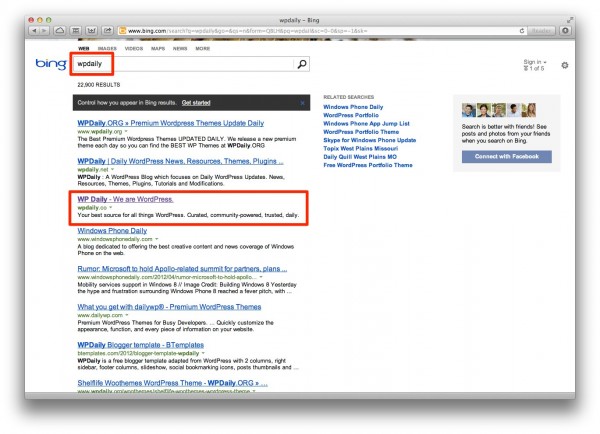This screenshot has width=600, height=434.
Task: Dismiss the Control how you appear banner
Action: (x=302, y=103)
